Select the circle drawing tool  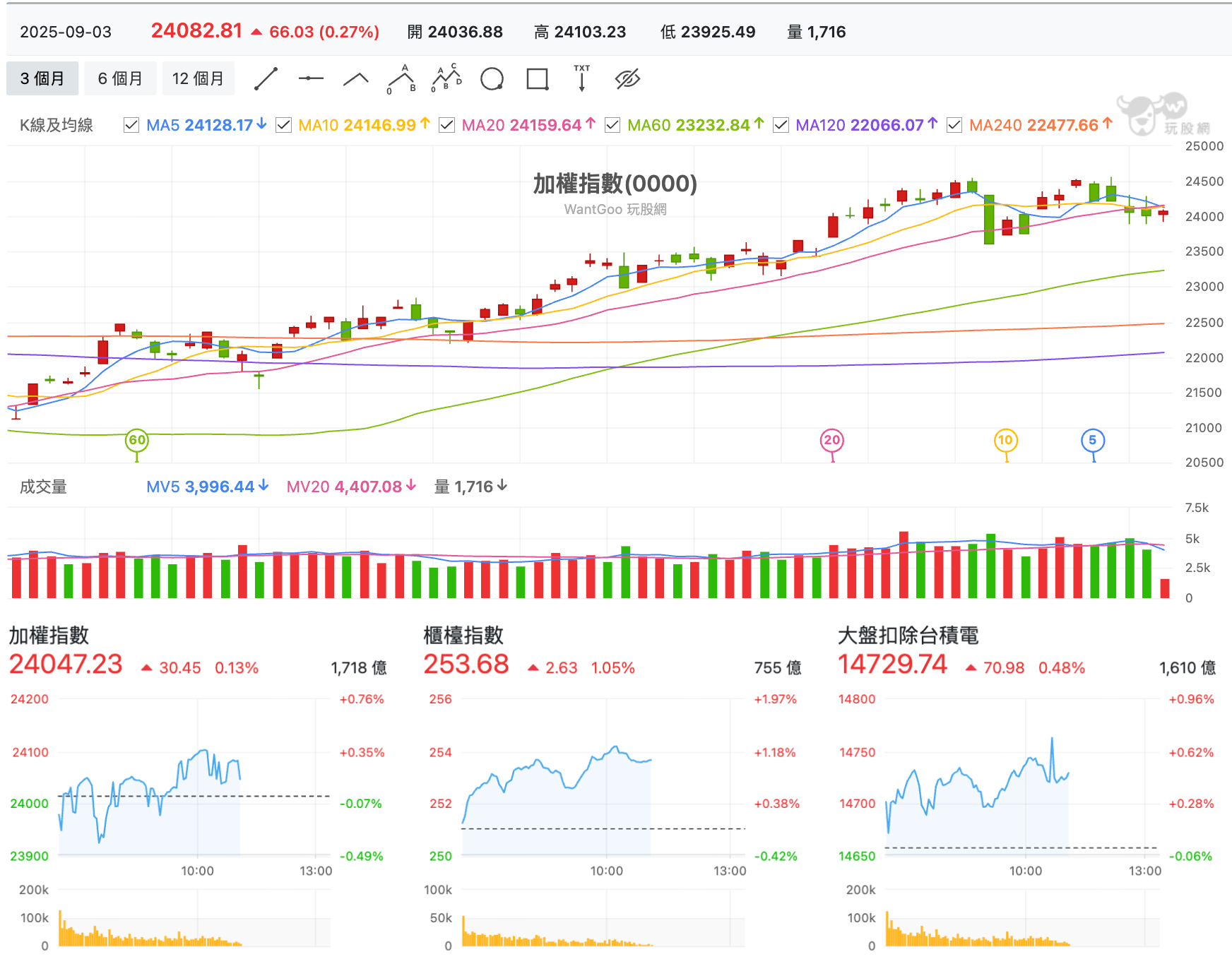492,79
